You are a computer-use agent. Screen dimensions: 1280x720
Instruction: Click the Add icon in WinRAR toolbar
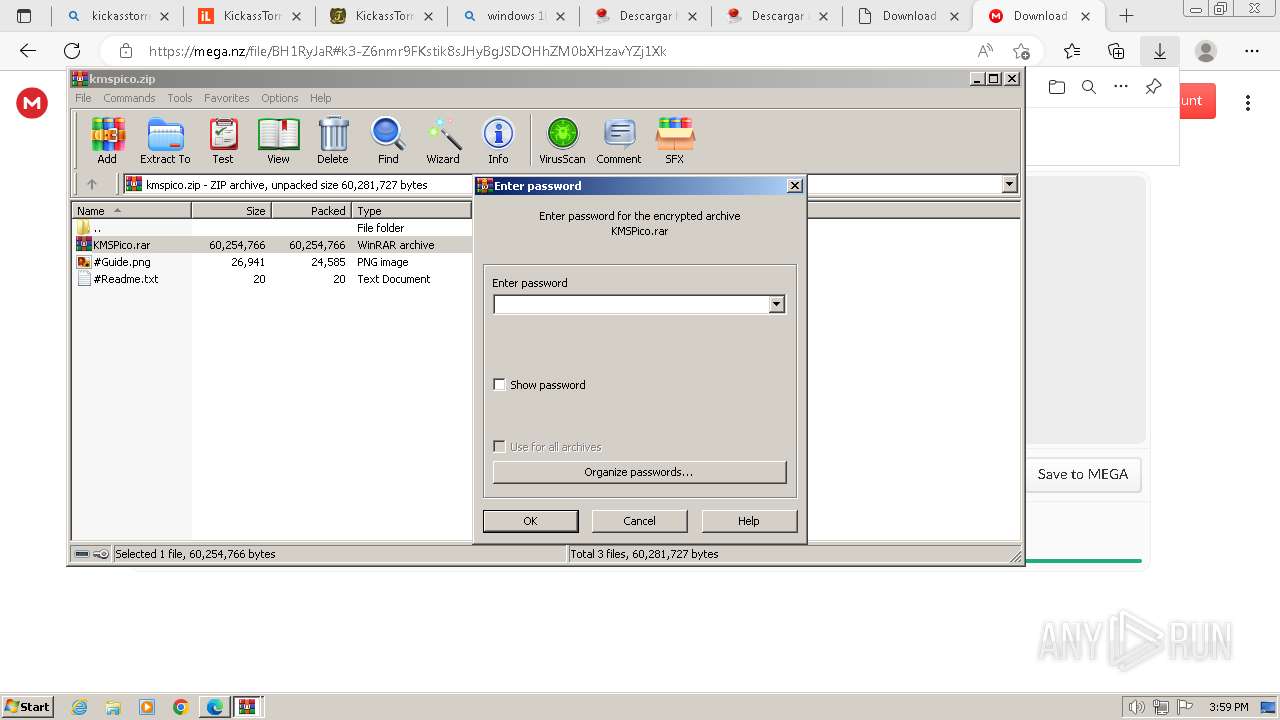tap(107, 141)
